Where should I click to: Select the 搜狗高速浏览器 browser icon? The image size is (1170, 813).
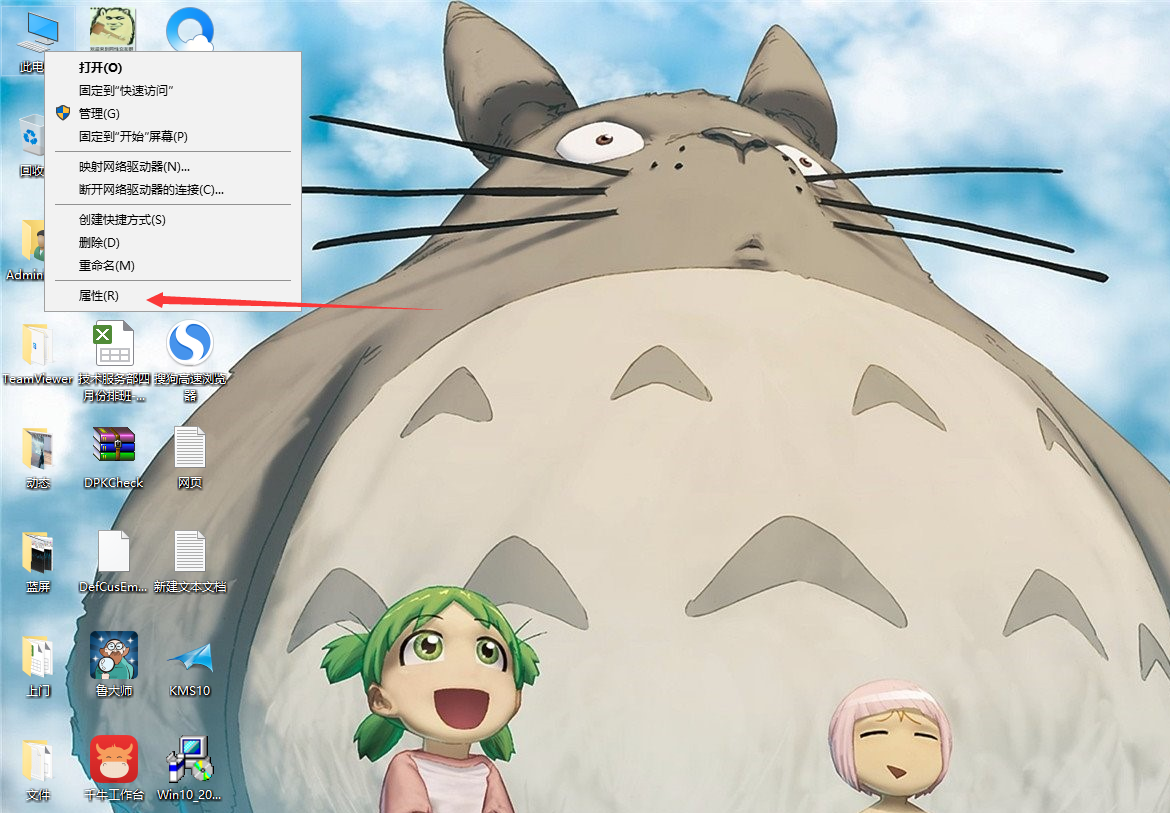point(190,342)
